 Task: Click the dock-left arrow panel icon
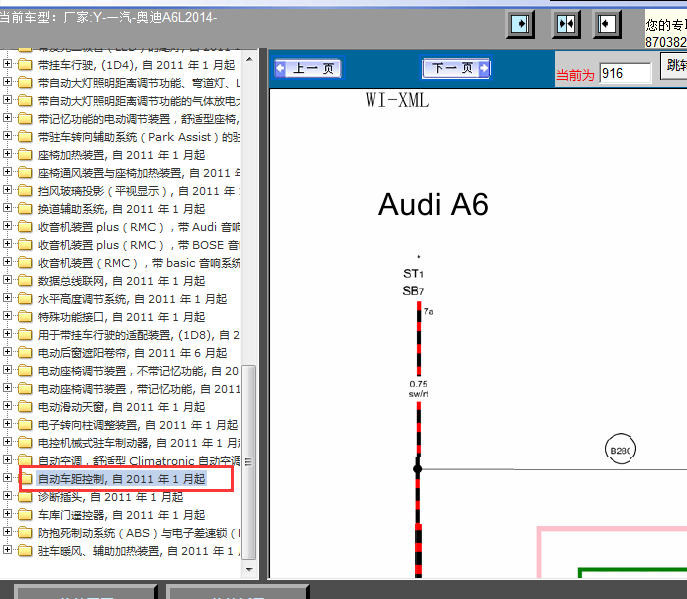tap(607, 24)
